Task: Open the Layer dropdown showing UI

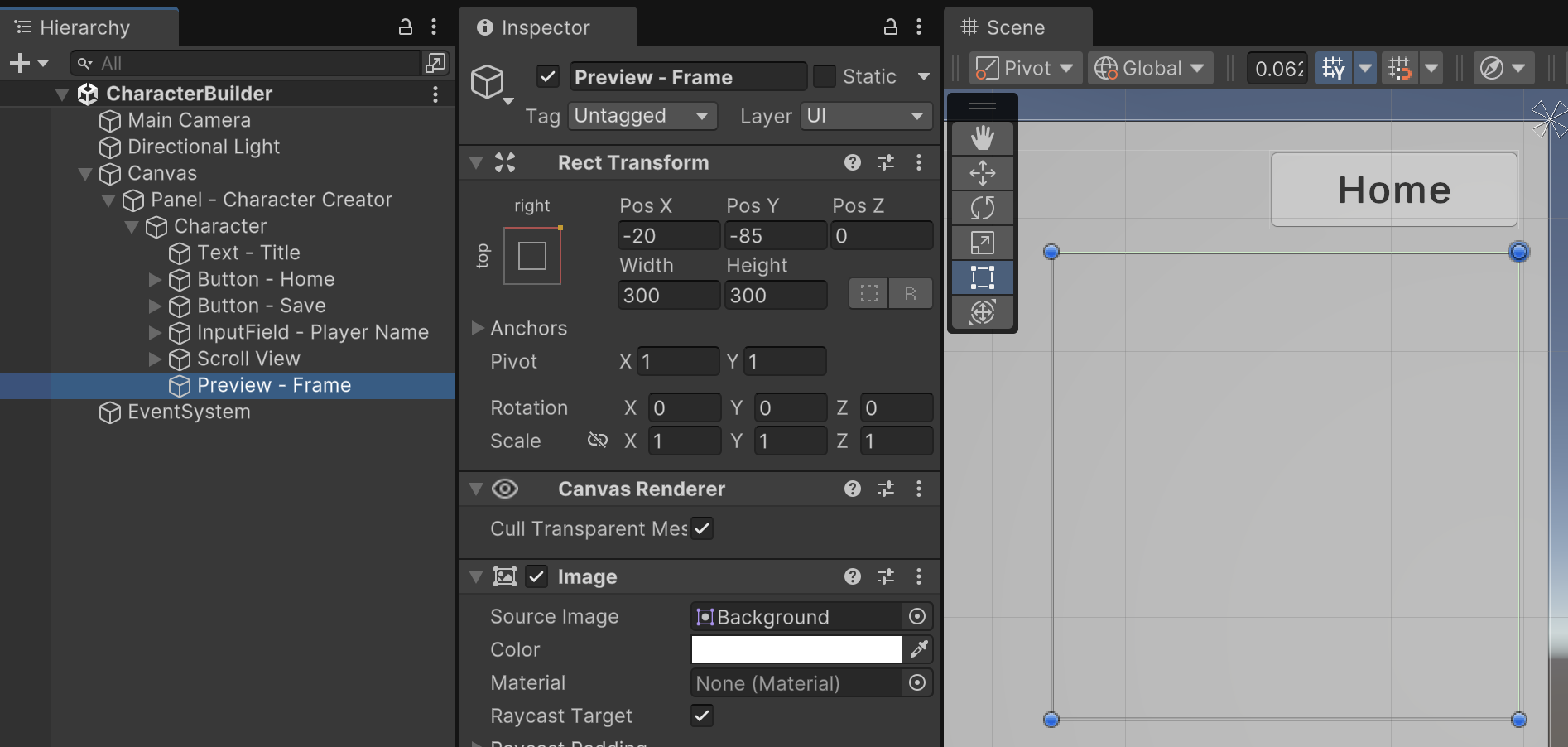Action: click(865, 116)
